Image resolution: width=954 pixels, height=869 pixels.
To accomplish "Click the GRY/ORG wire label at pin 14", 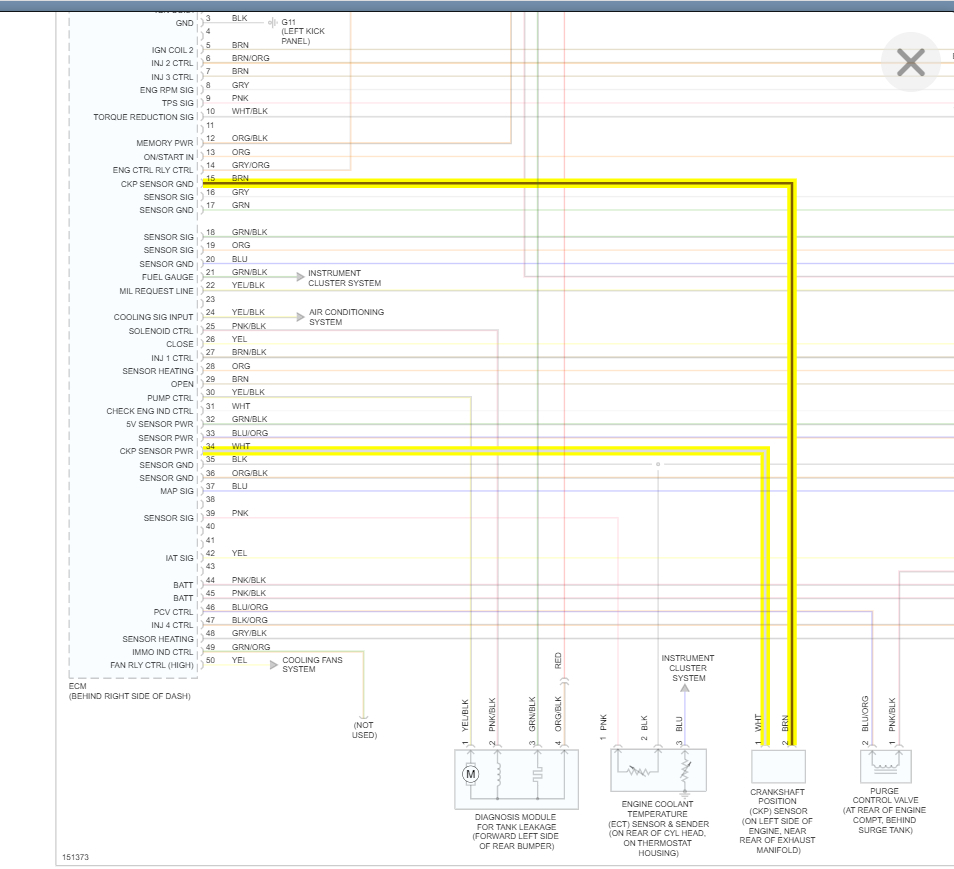I will coord(251,165).
